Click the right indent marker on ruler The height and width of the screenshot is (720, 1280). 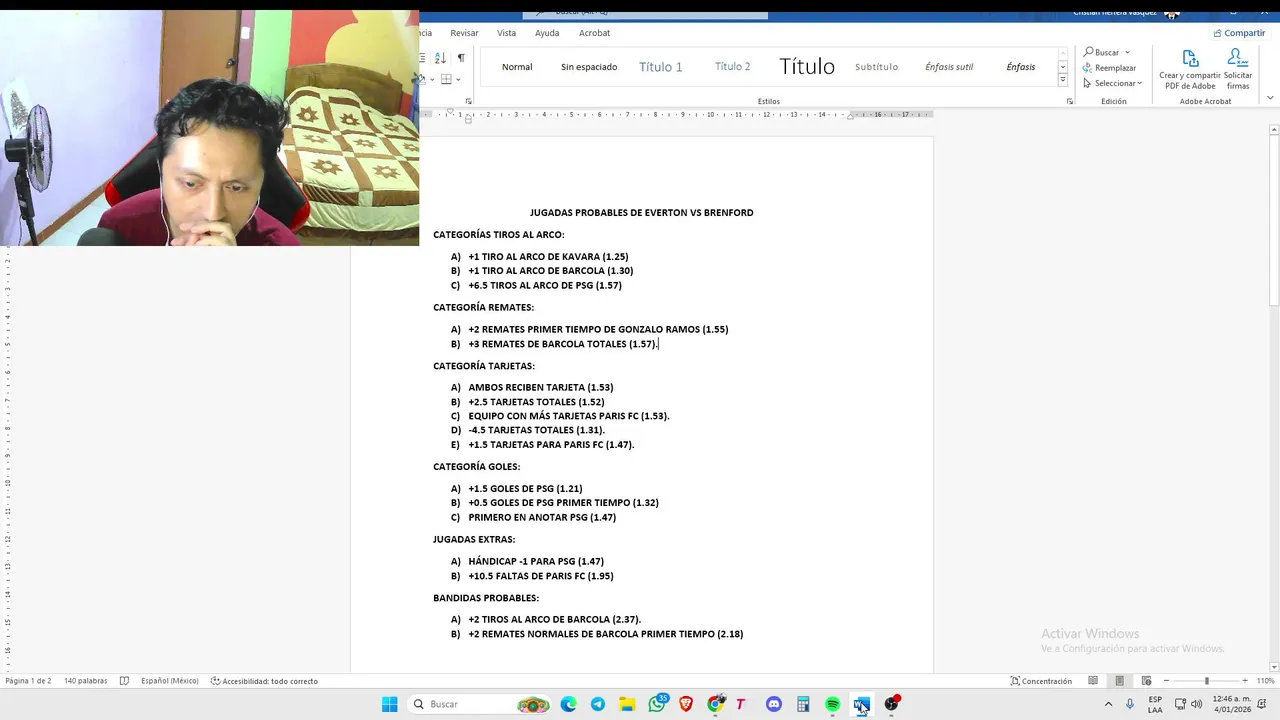coord(850,116)
